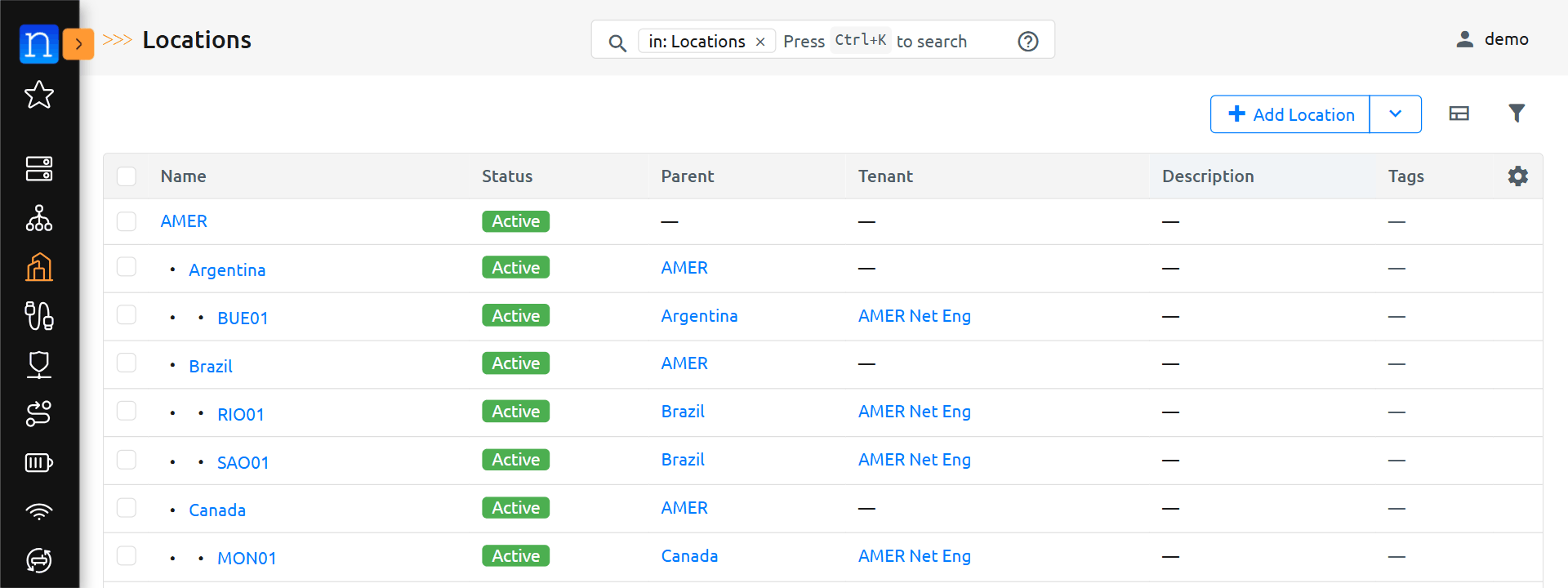Open the Wireless wifi icon in sidebar

tap(39, 512)
